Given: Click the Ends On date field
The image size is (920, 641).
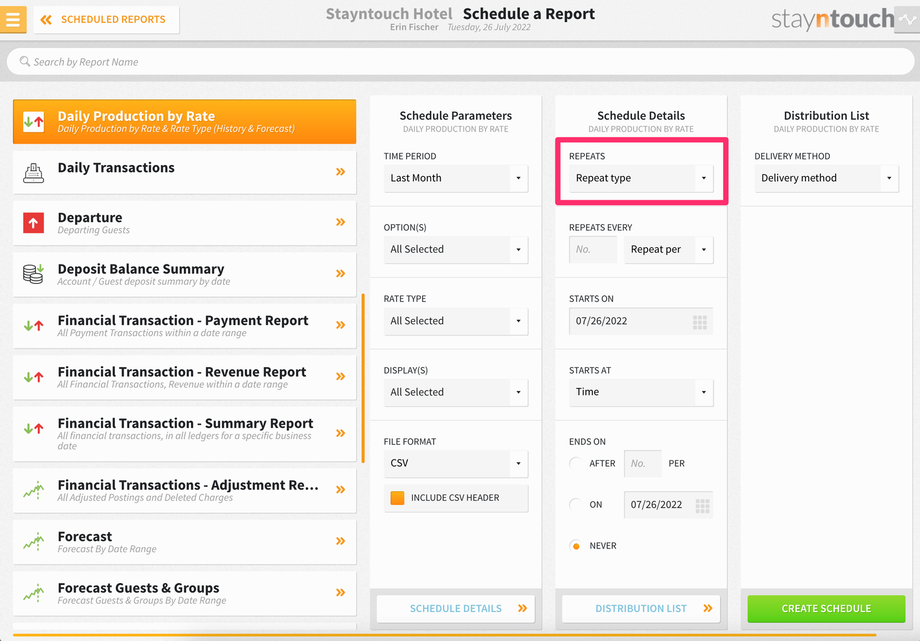Looking at the screenshot, I should 668,505.
